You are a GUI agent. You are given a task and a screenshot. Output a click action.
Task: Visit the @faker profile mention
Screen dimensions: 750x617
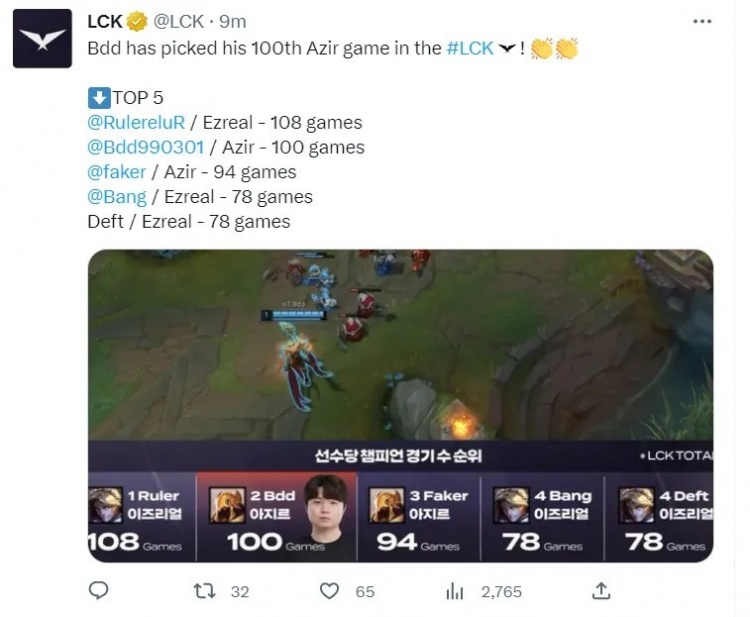point(117,172)
